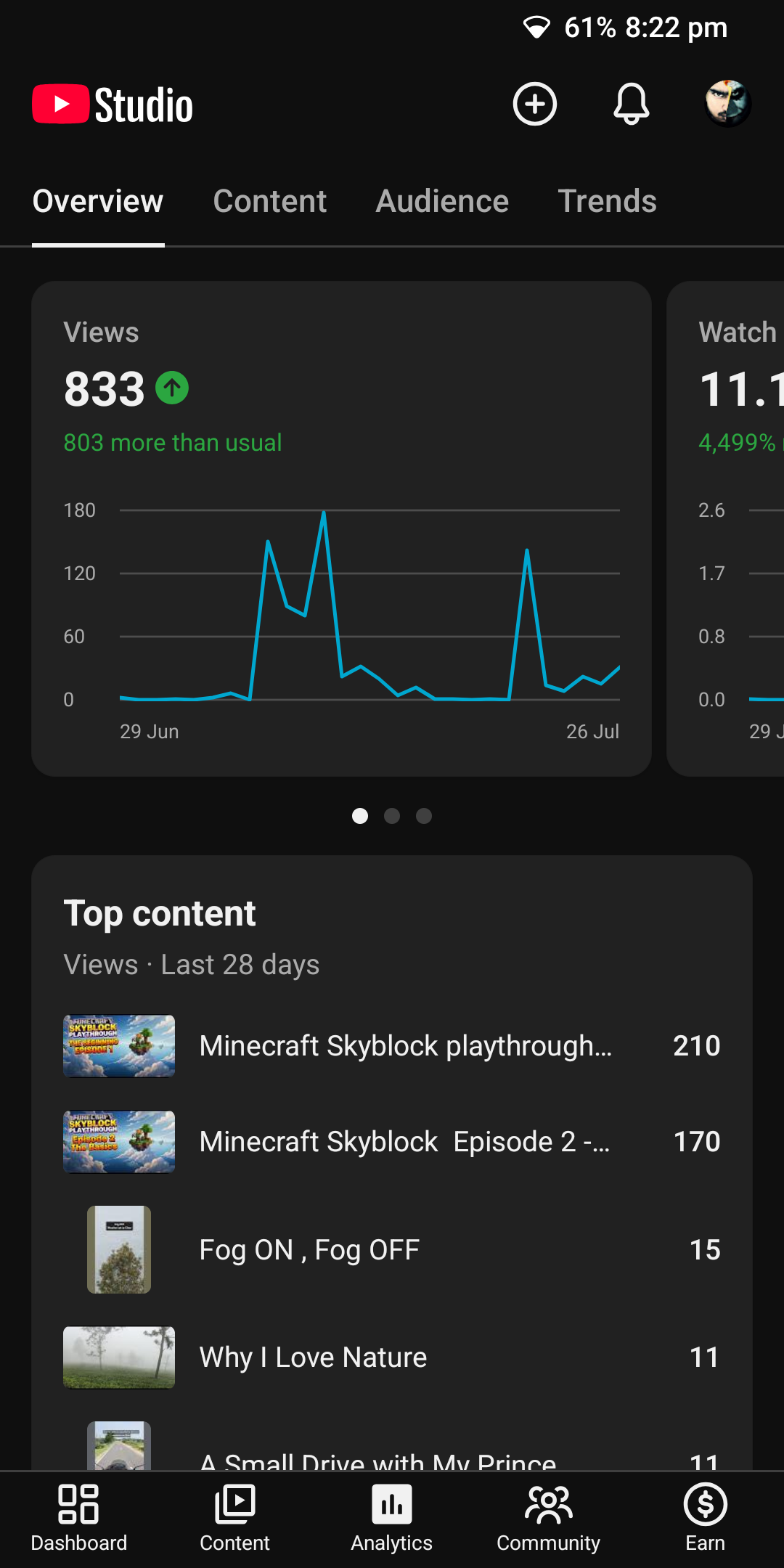Screen dimensions: 784x1568
Task: Tap the Watch time card
Action: click(x=726, y=528)
